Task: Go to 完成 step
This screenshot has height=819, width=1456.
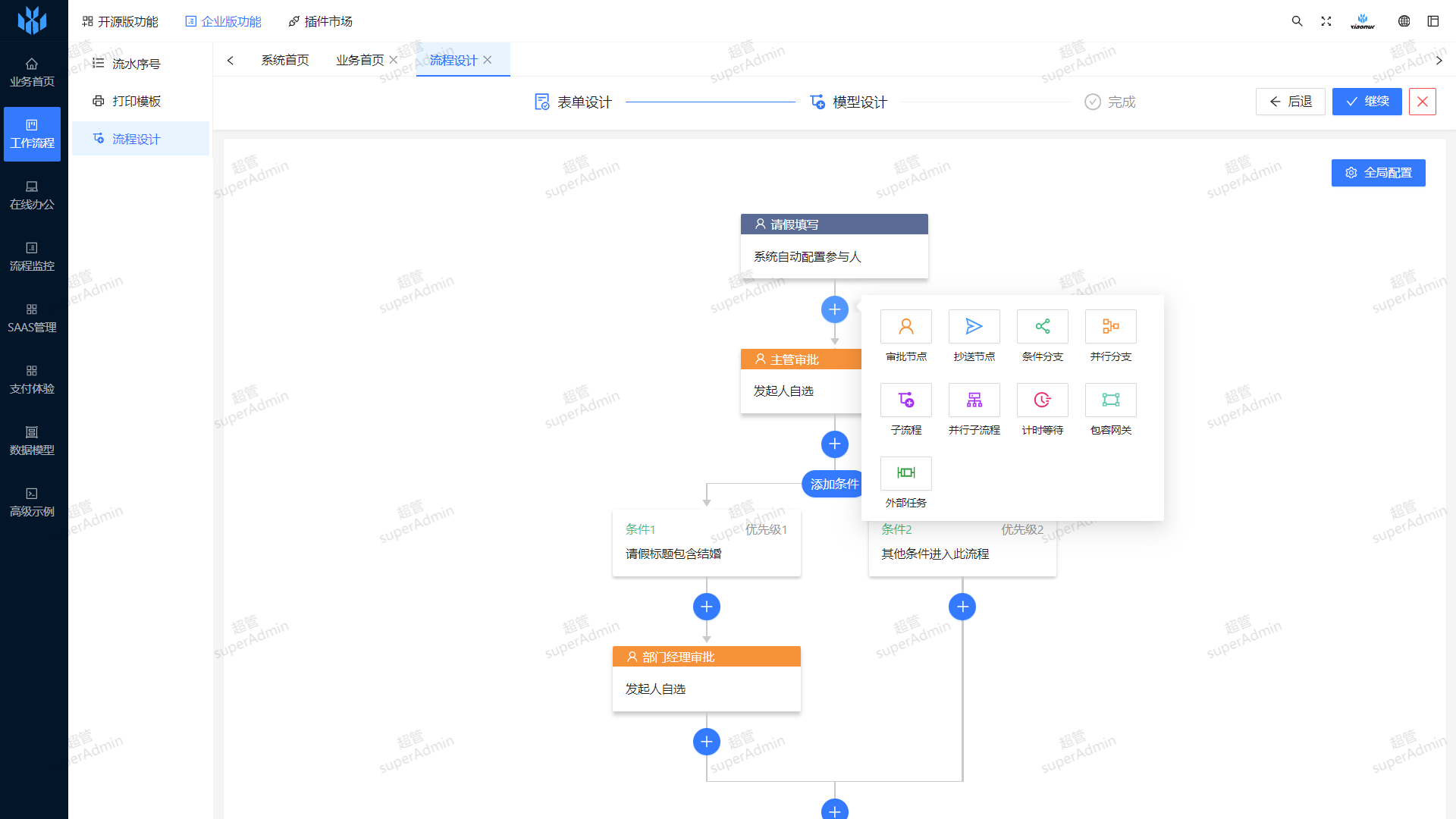Action: pyautogui.click(x=1110, y=102)
